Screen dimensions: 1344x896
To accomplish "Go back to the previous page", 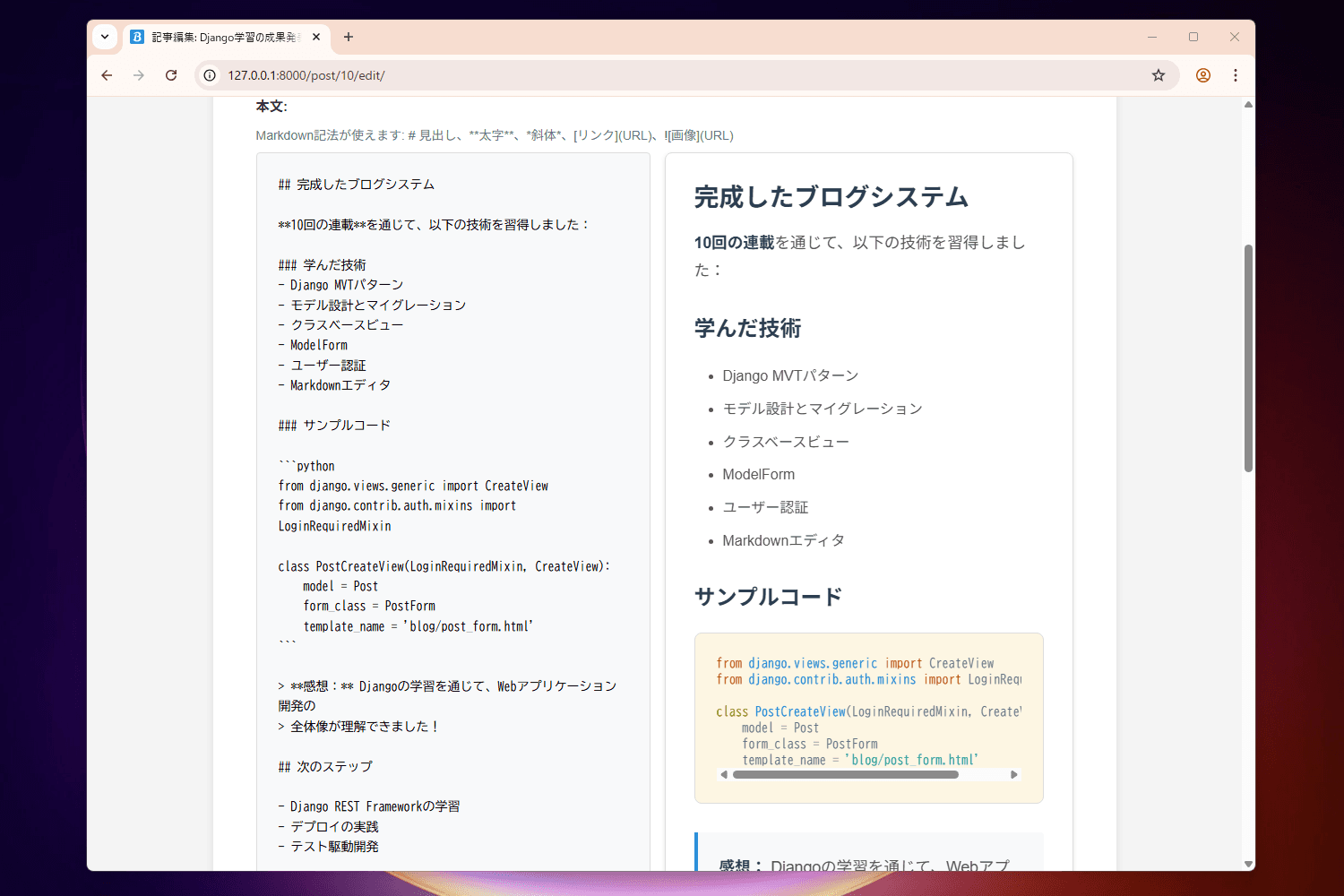I will click(107, 75).
